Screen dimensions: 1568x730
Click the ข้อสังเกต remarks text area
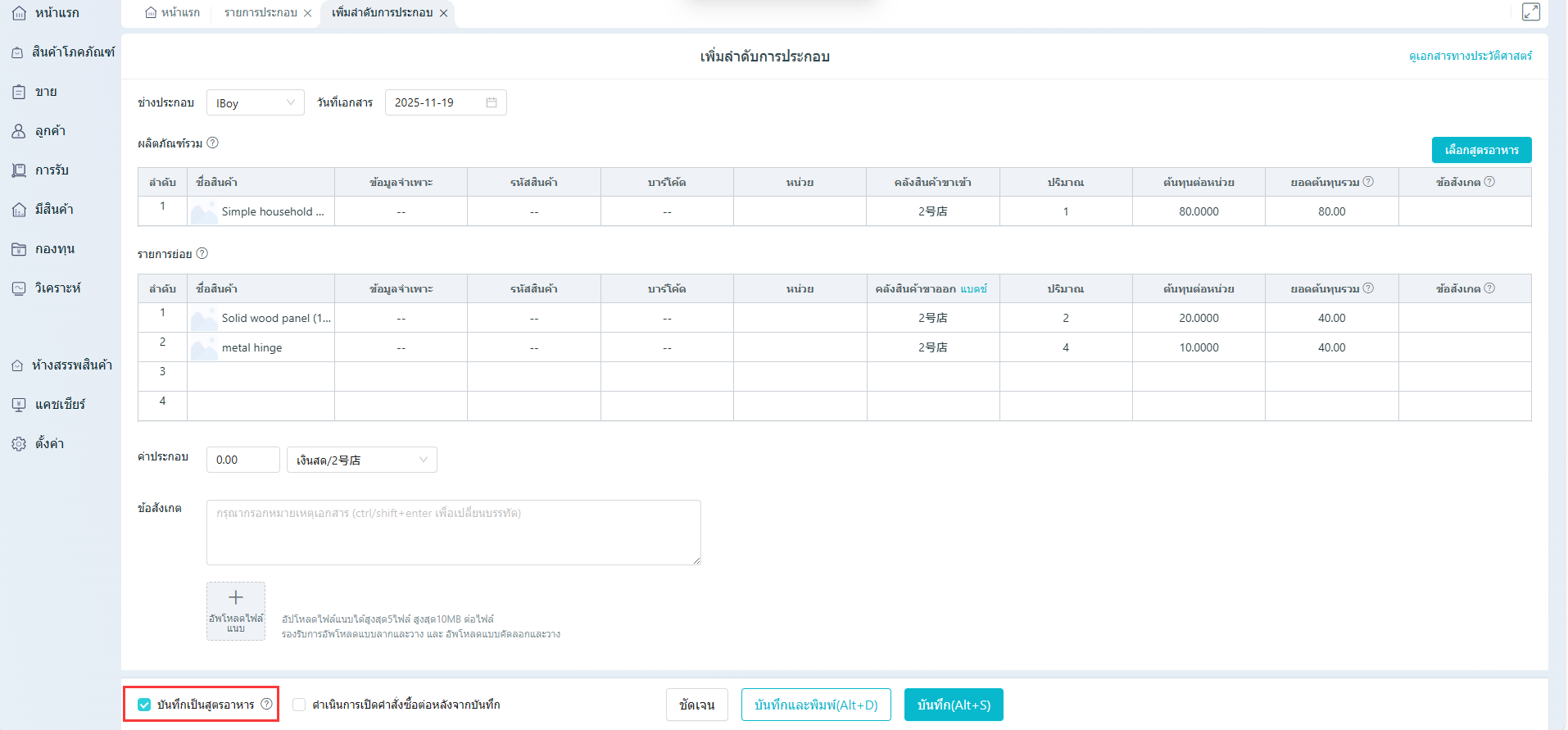click(x=453, y=533)
